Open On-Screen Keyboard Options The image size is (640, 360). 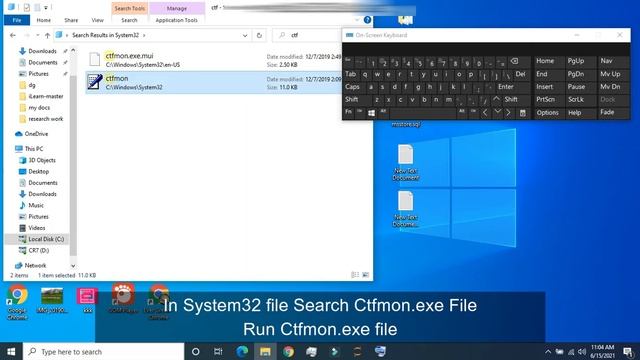tap(547, 113)
